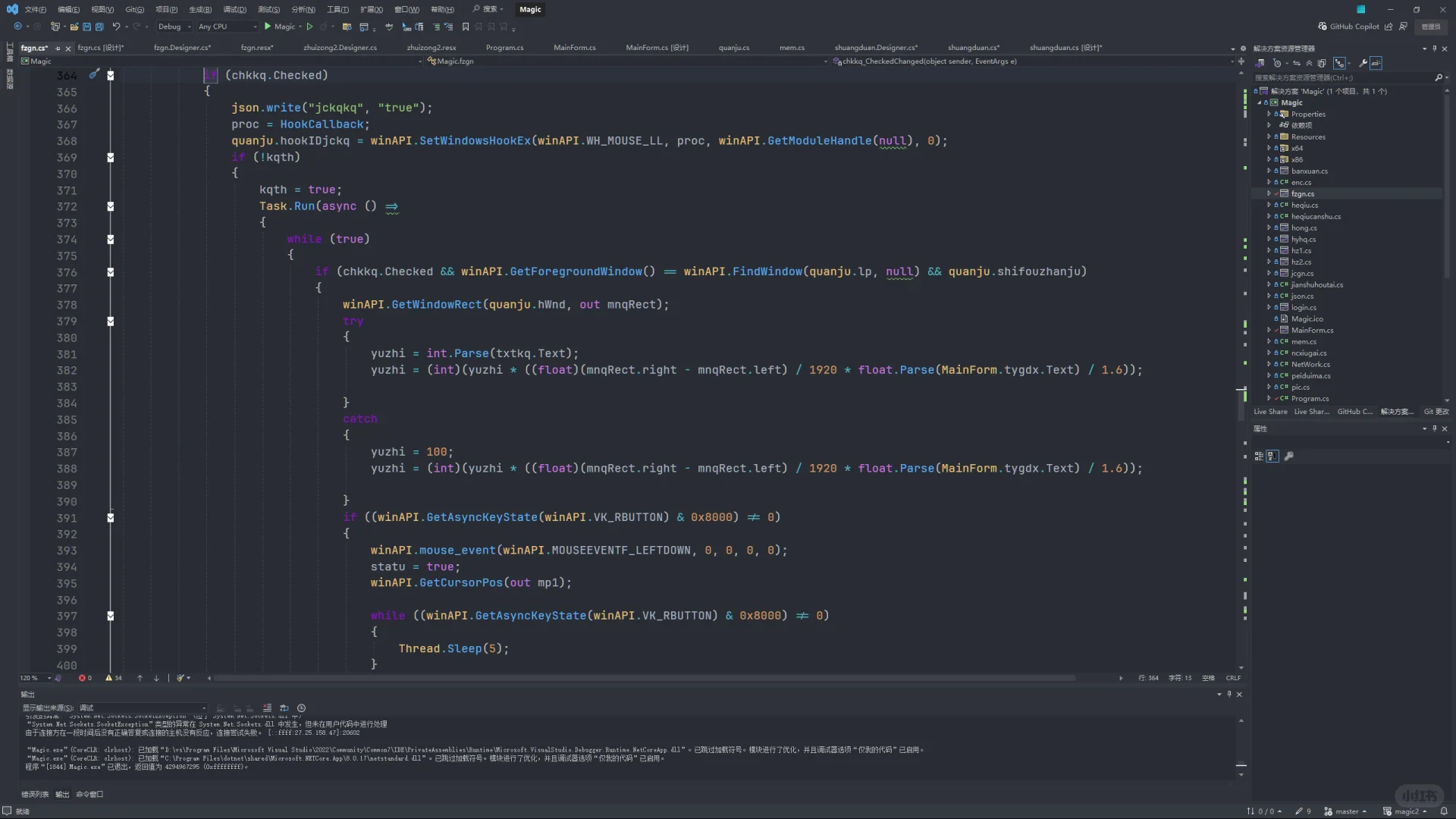This screenshot has height=819, width=1456.
Task: Open the output source dropdown showing 调试
Action: [x=143, y=708]
